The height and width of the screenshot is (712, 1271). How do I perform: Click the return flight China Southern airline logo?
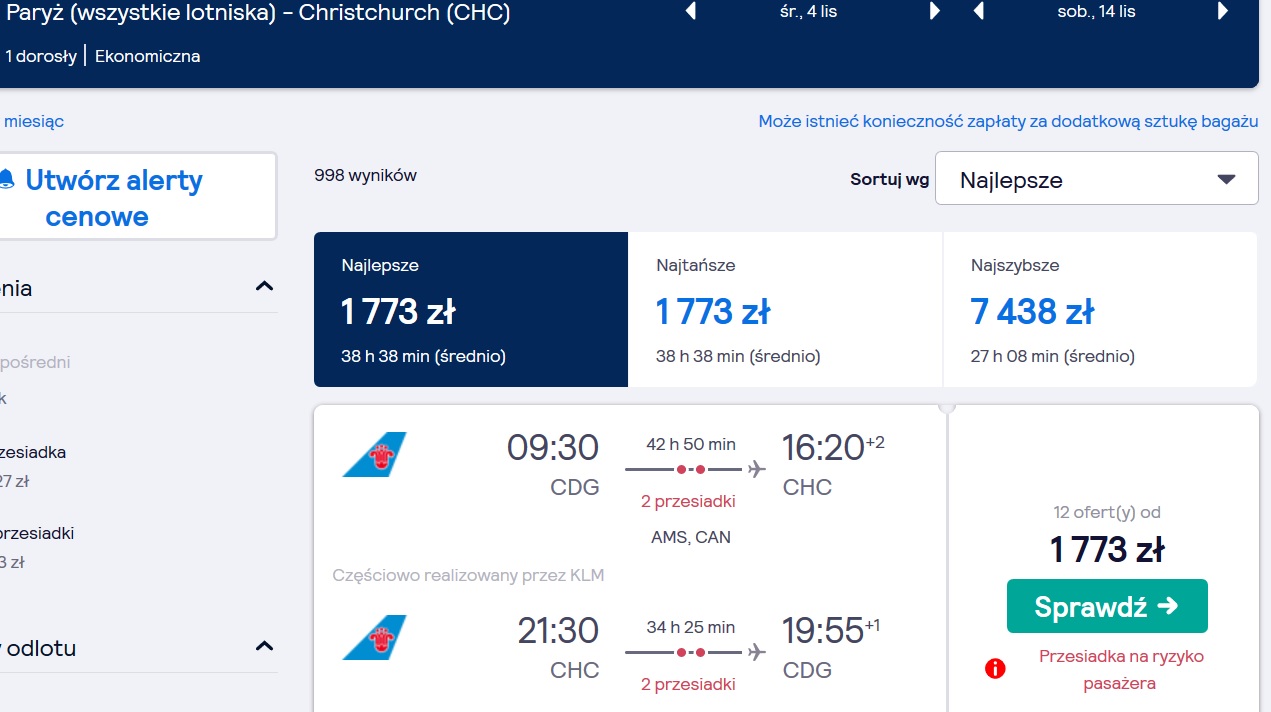tap(374, 637)
